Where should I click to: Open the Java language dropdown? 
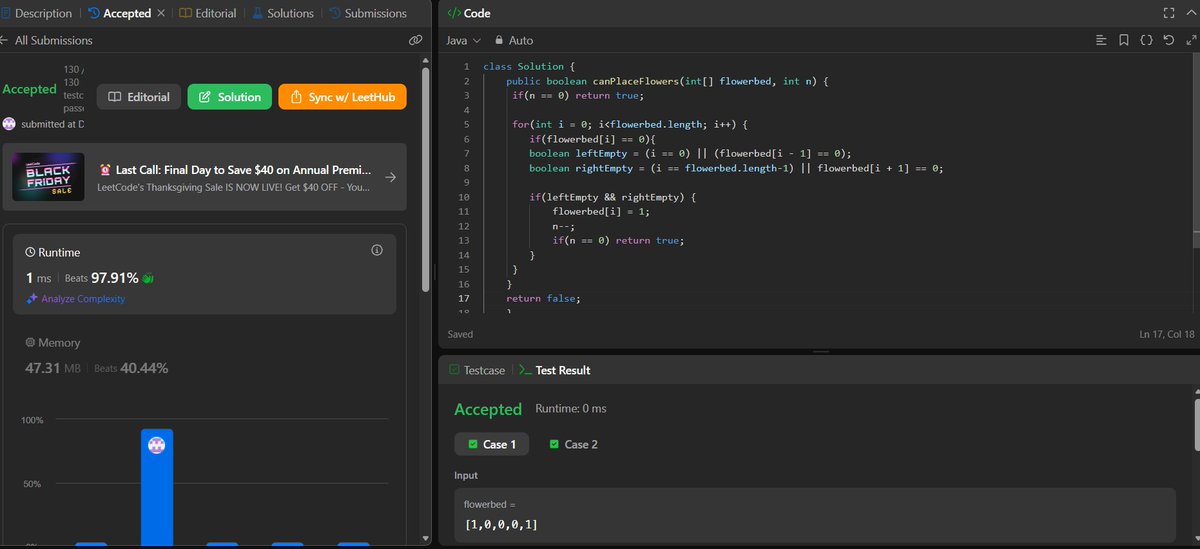[463, 40]
